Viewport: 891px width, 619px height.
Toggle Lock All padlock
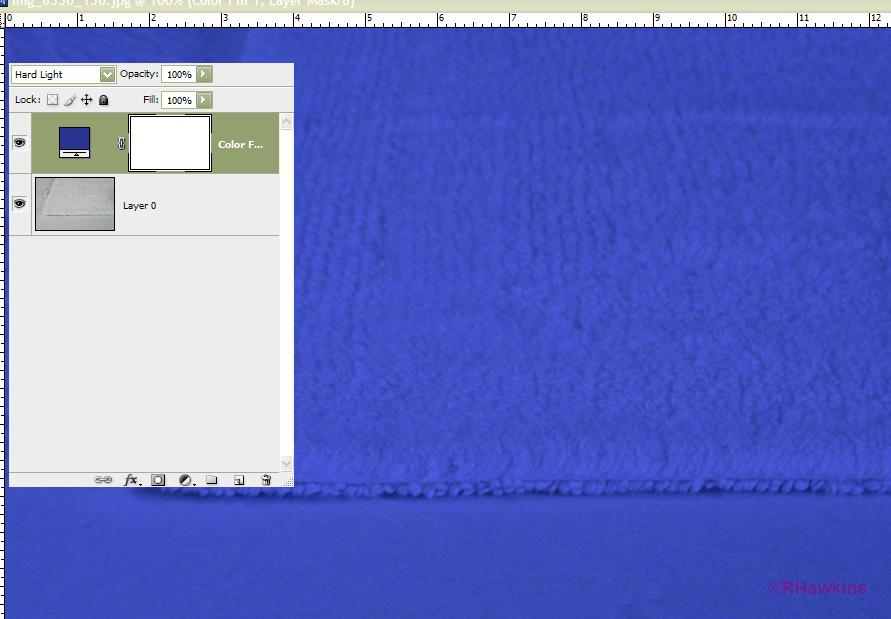click(104, 100)
